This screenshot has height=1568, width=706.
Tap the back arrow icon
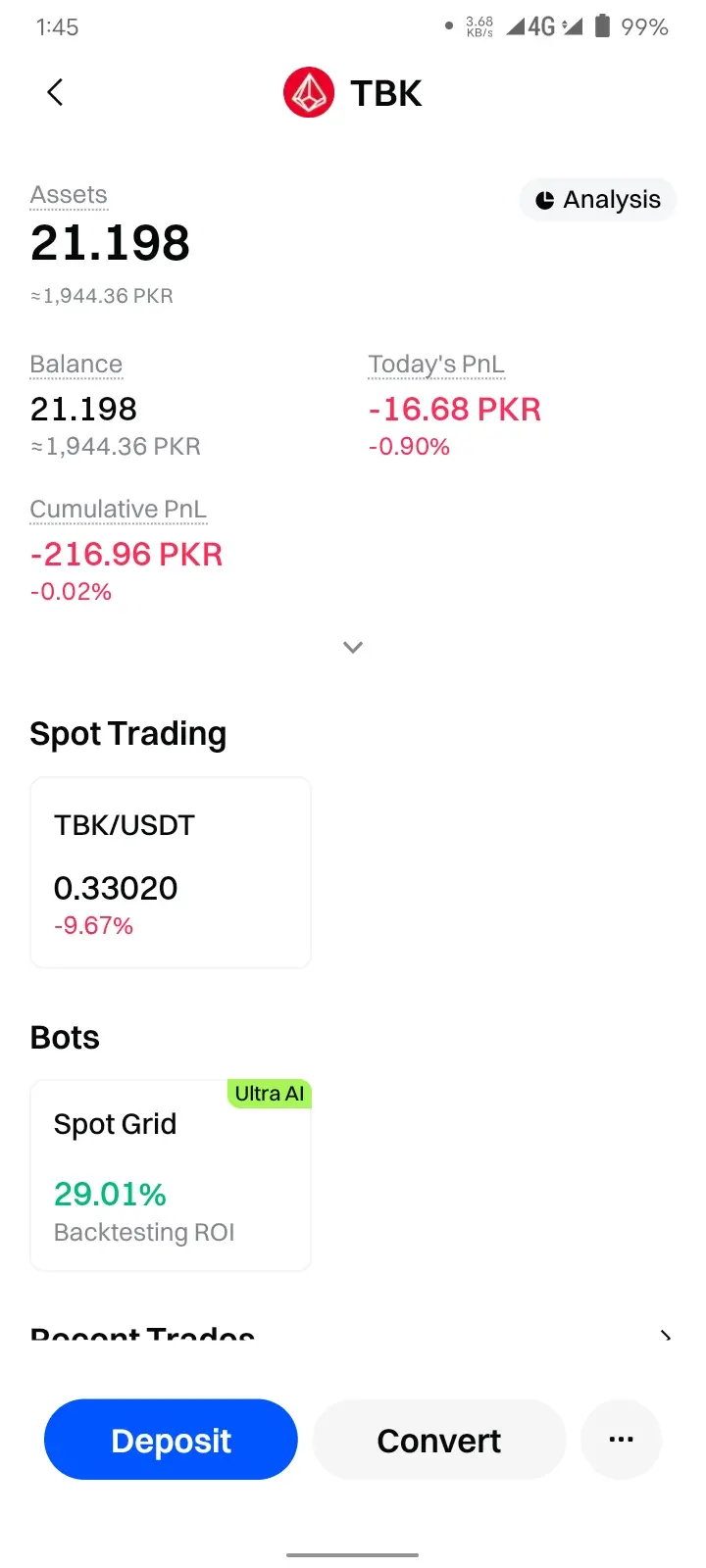tap(55, 92)
